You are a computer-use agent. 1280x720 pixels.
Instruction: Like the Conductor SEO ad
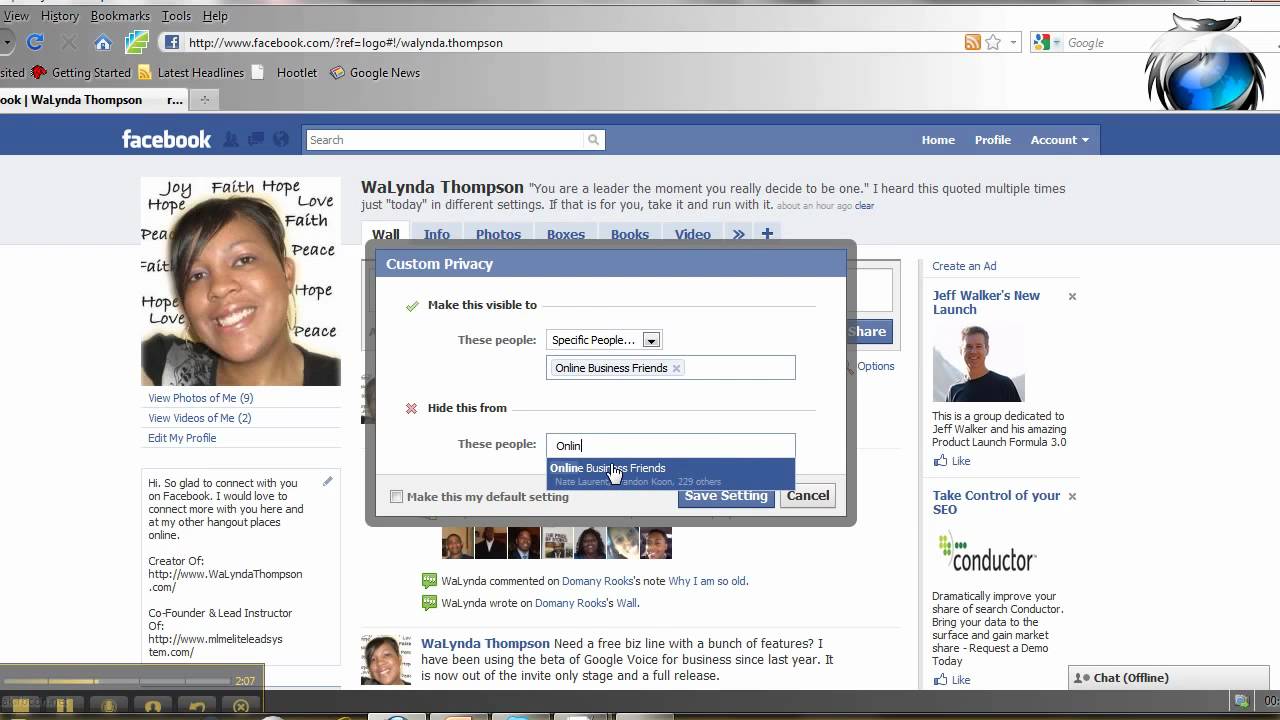tap(952, 680)
